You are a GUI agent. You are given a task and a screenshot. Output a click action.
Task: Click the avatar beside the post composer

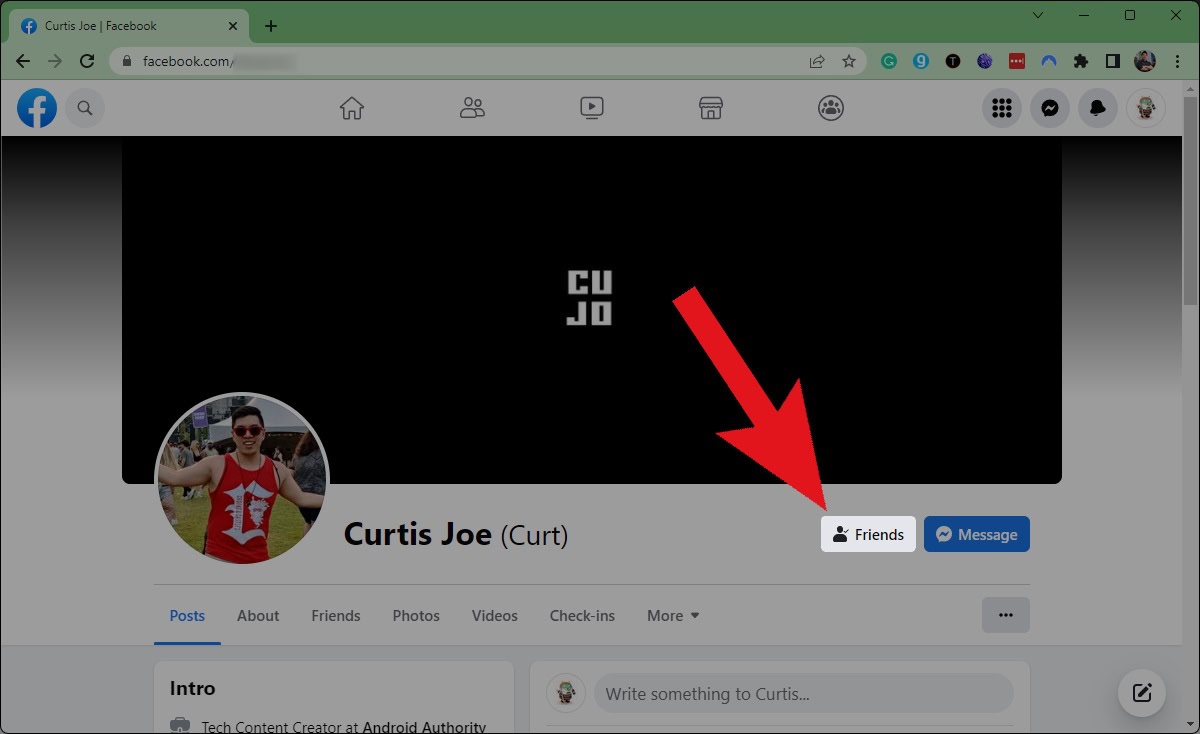566,693
